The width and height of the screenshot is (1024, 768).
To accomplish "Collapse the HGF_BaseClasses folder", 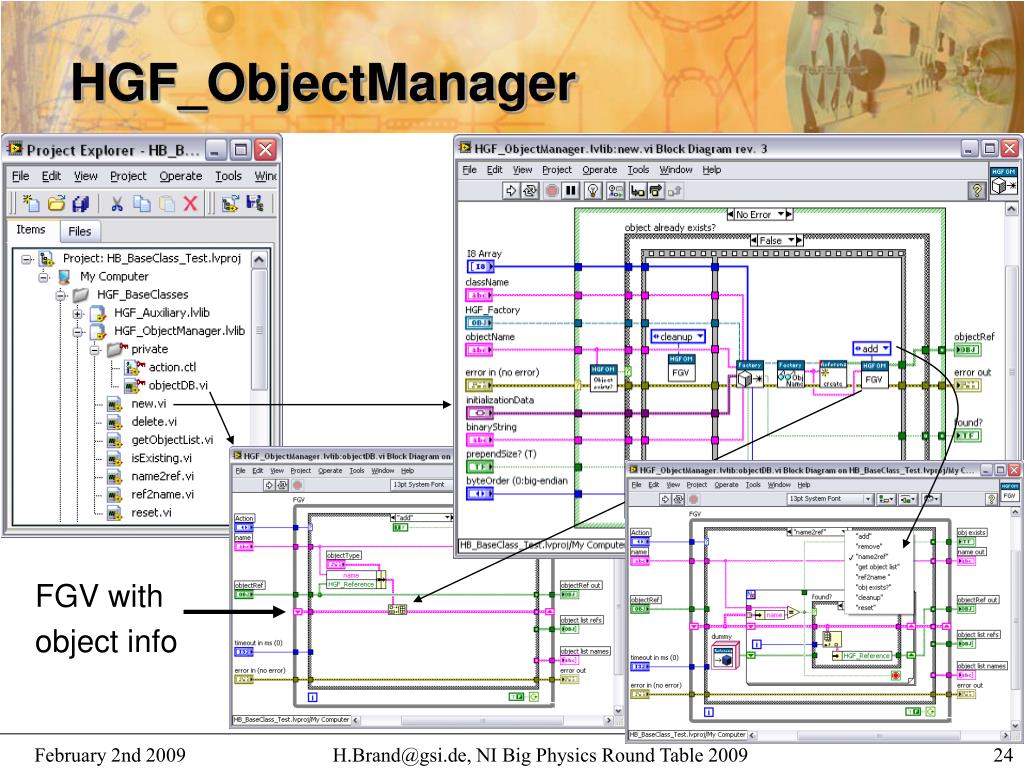I will click(x=61, y=295).
